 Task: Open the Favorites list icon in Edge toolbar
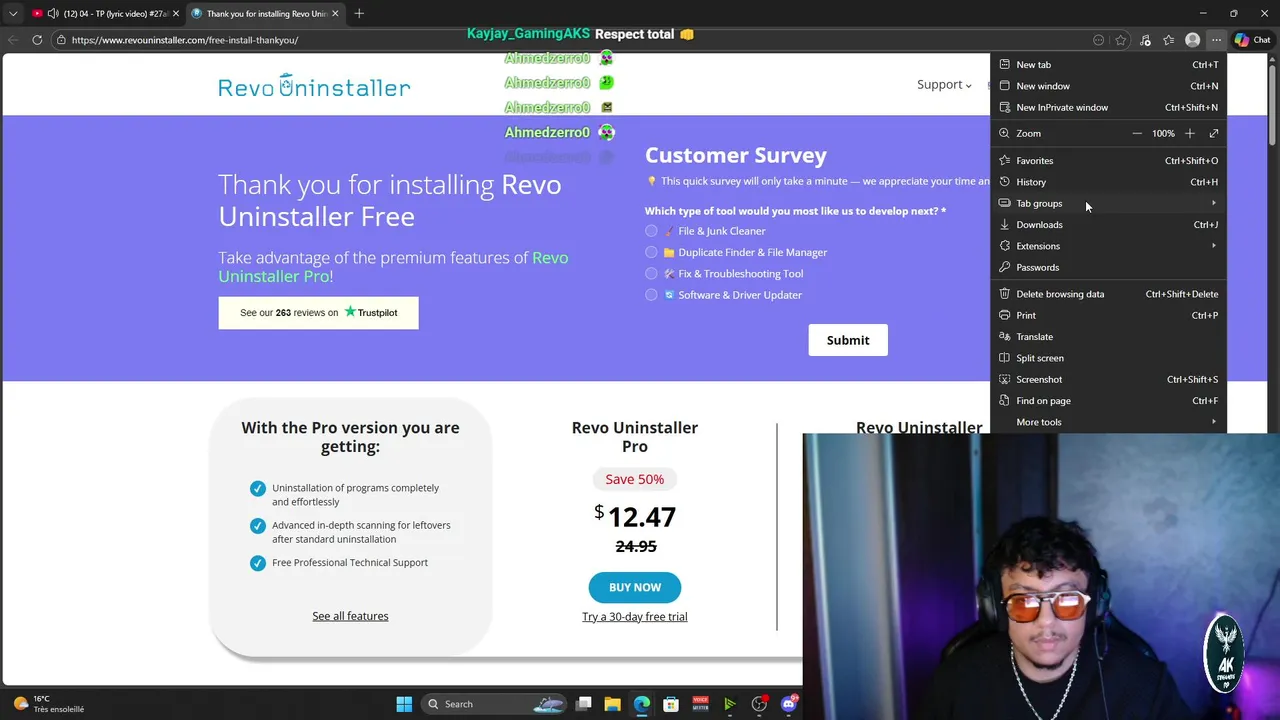[x=1168, y=40]
